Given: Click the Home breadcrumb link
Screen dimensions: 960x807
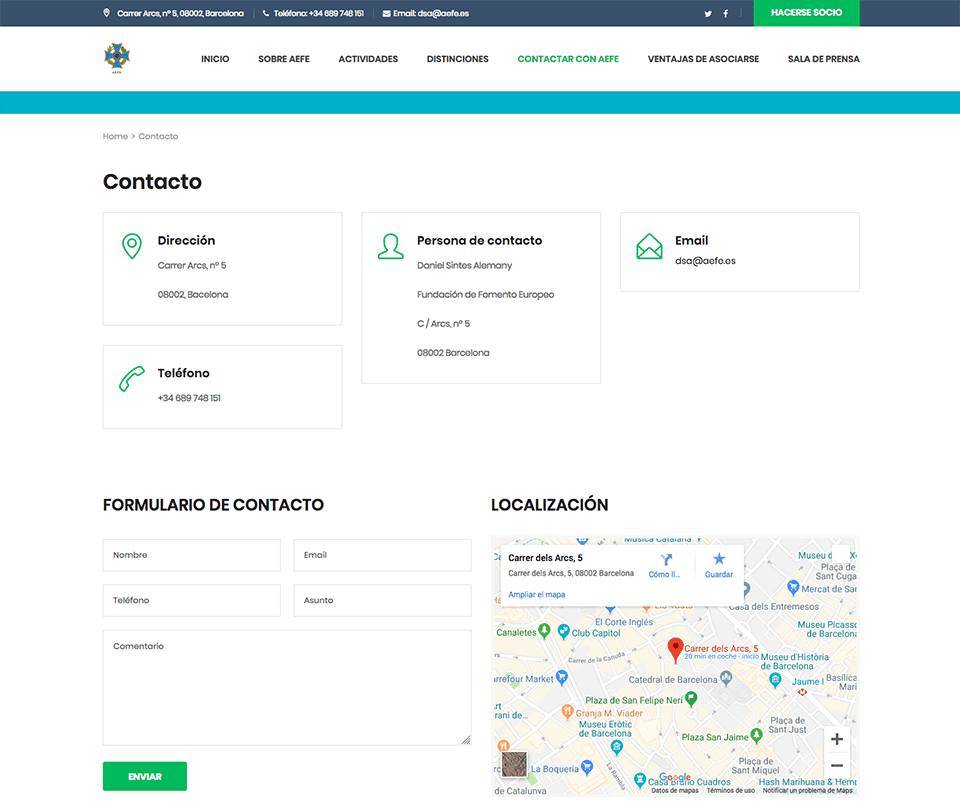Looking at the screenshot, I should tap(115, 136).
